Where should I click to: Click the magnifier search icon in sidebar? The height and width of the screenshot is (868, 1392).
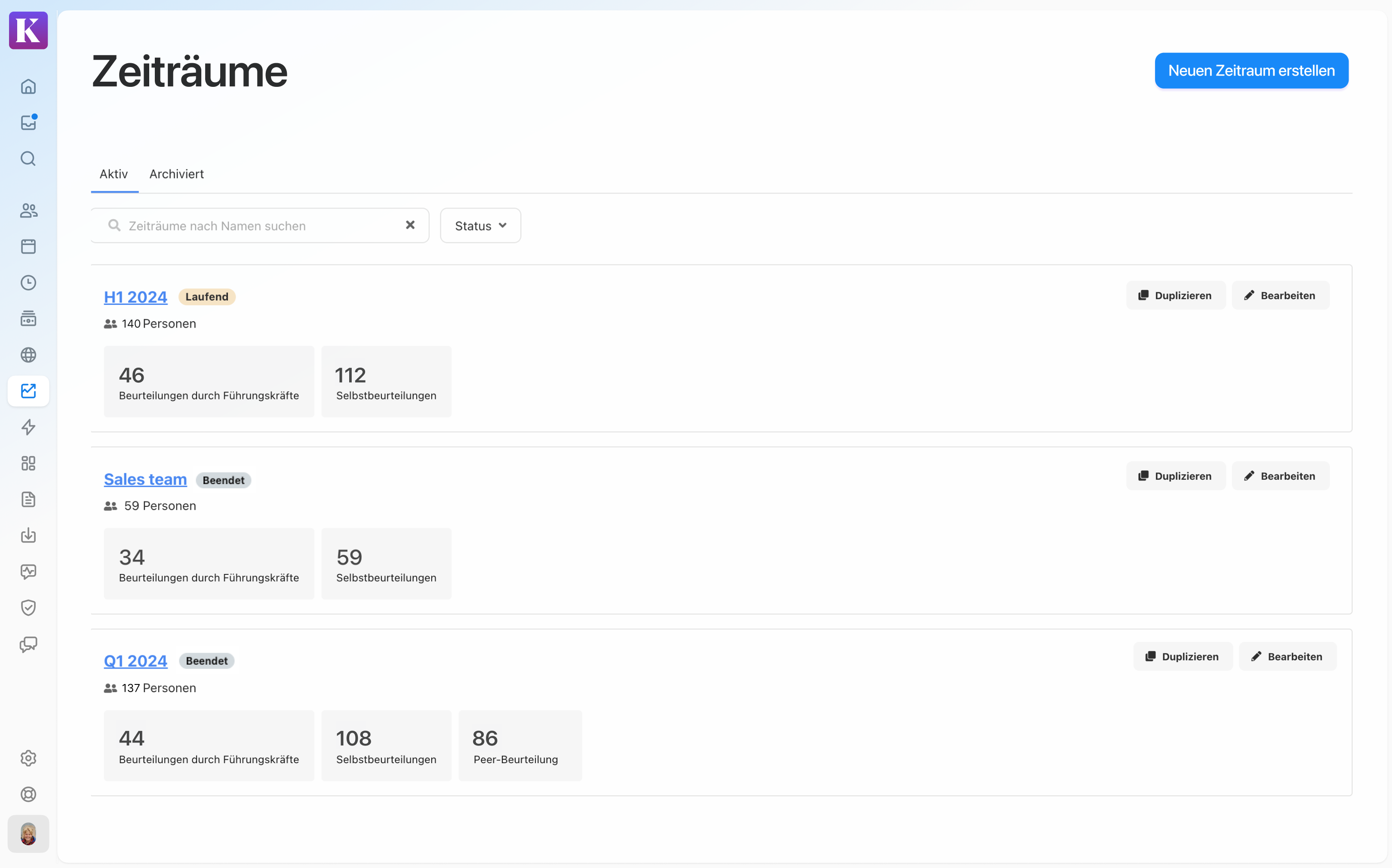click(x=28, y=159)
